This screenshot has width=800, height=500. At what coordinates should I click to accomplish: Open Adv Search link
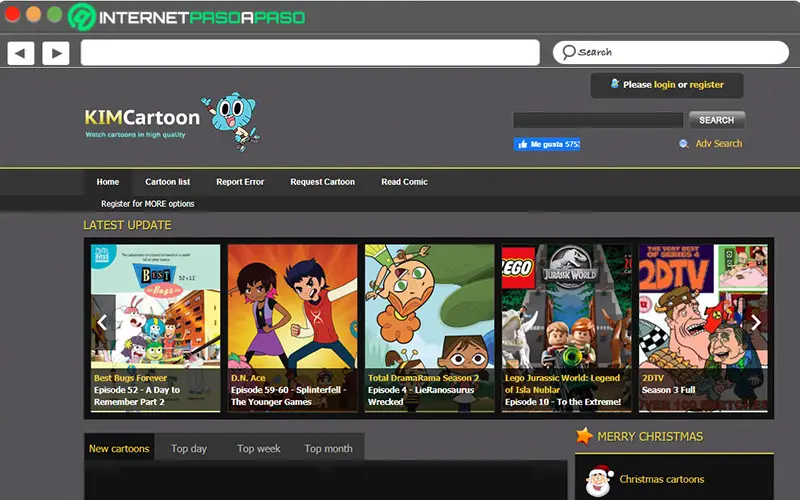(x=718, y=144)
